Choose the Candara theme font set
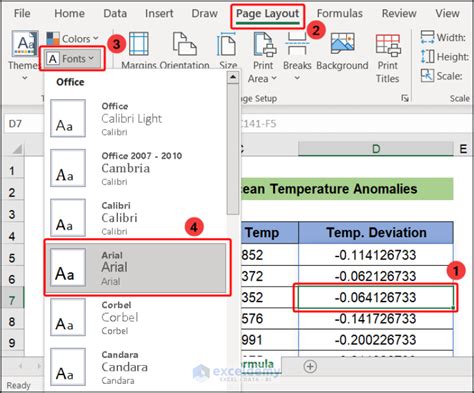 [x=136, y=367]
